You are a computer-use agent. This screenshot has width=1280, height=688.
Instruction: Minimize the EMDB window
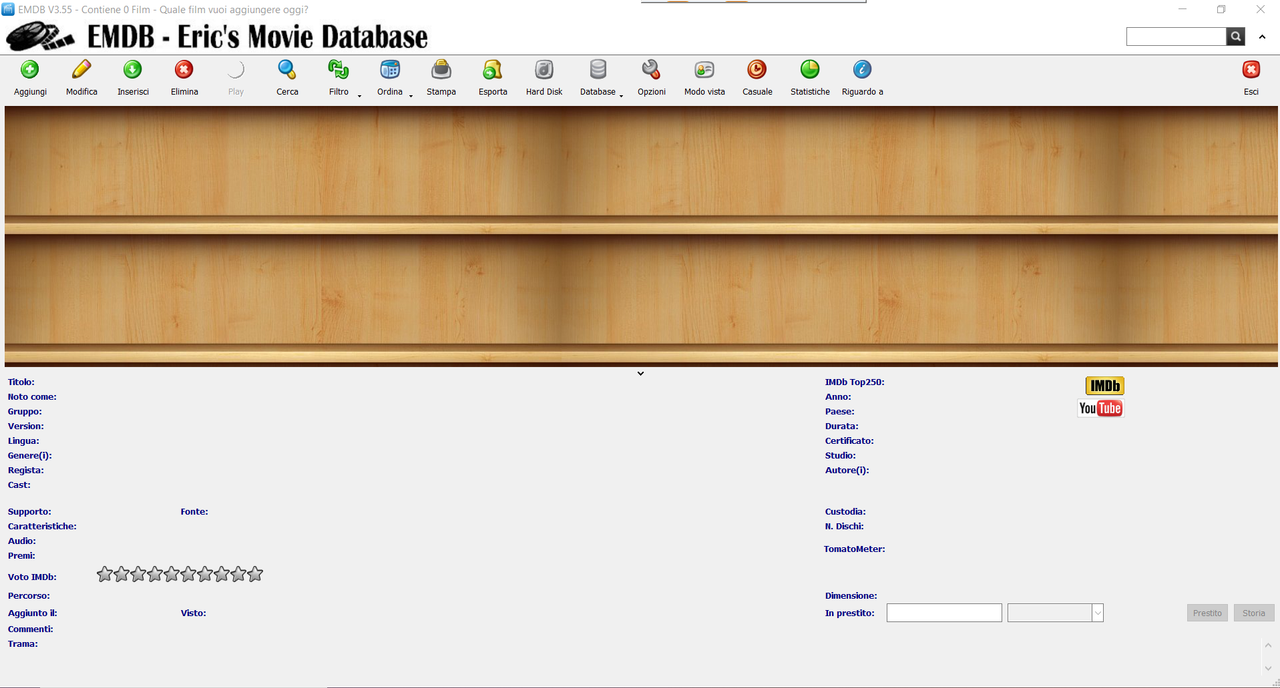[1183, 9]
